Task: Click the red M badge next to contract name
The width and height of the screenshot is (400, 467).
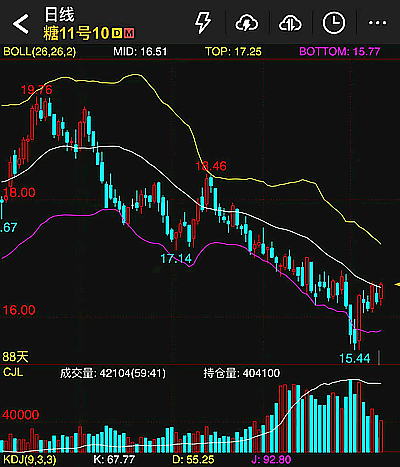Action: (x=129, y=33)
